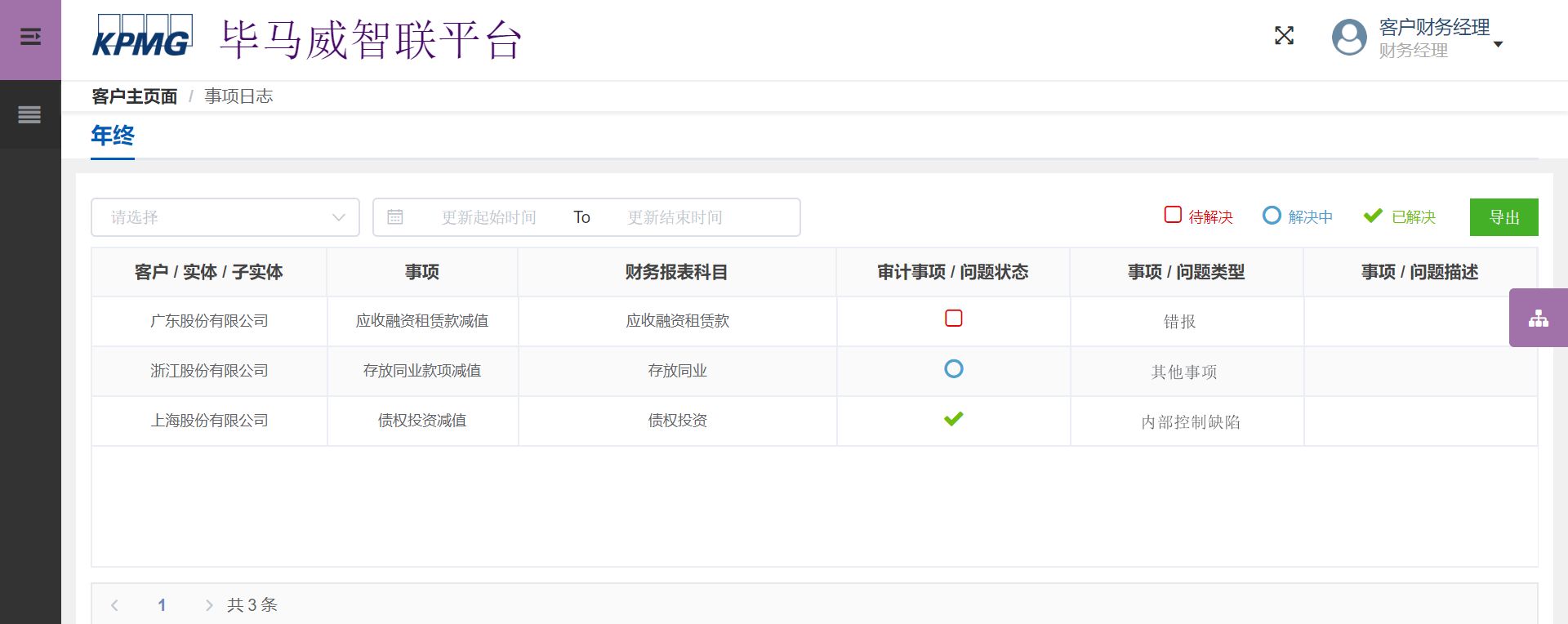Open the 请选择 dropdown selector
Viewport: 1568px width, 624px height.
point(225,217)
